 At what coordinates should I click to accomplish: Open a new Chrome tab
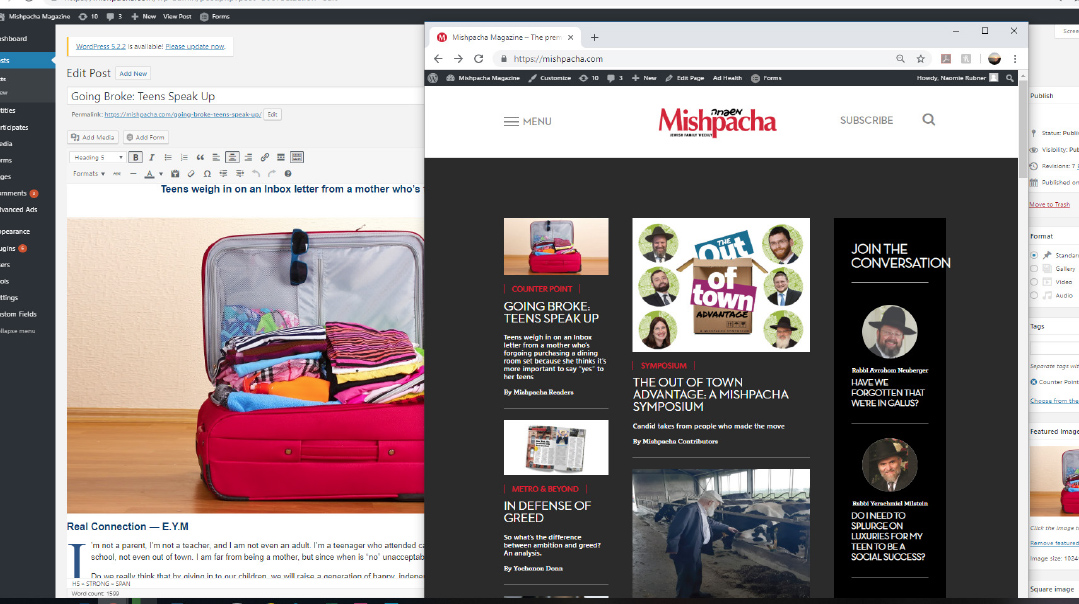point(595,37)
